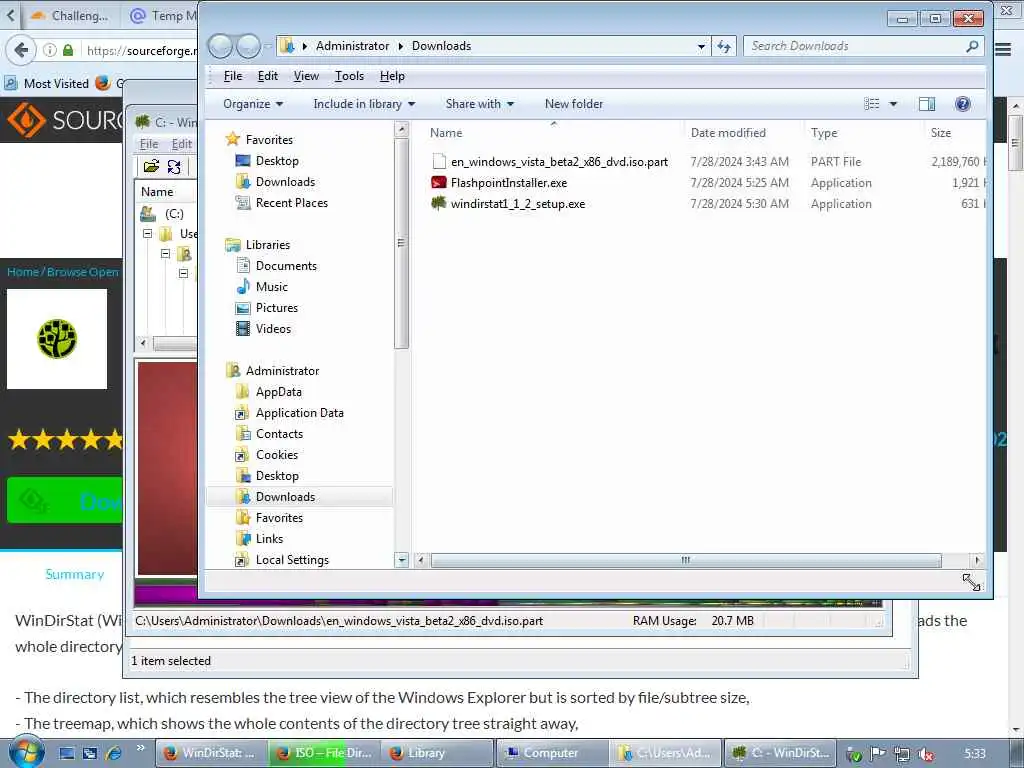Click Most Visited bookmark in Firefox
The image size is (1024, 768).
(48, 84)
